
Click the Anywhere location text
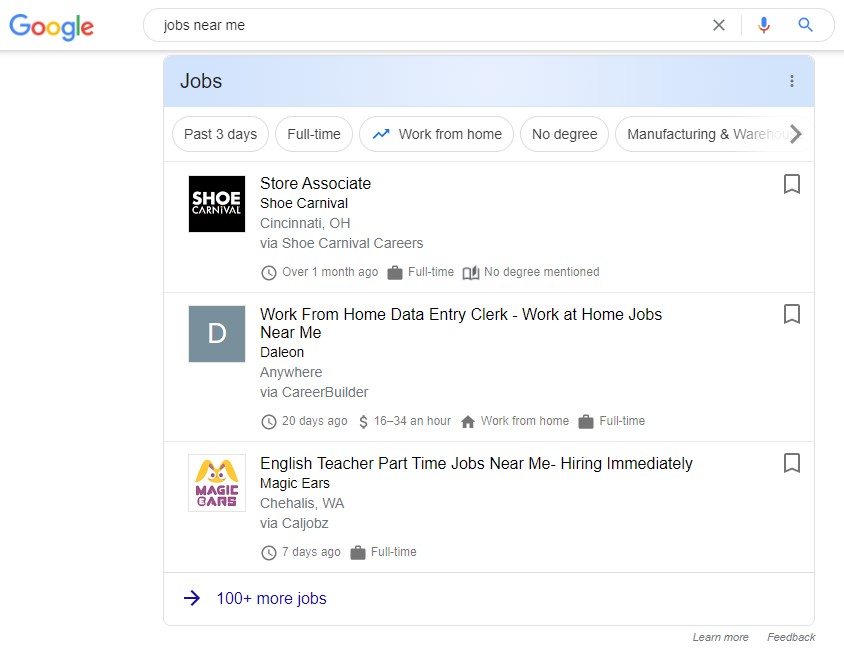pyautogui.click(x=291, y=372)
